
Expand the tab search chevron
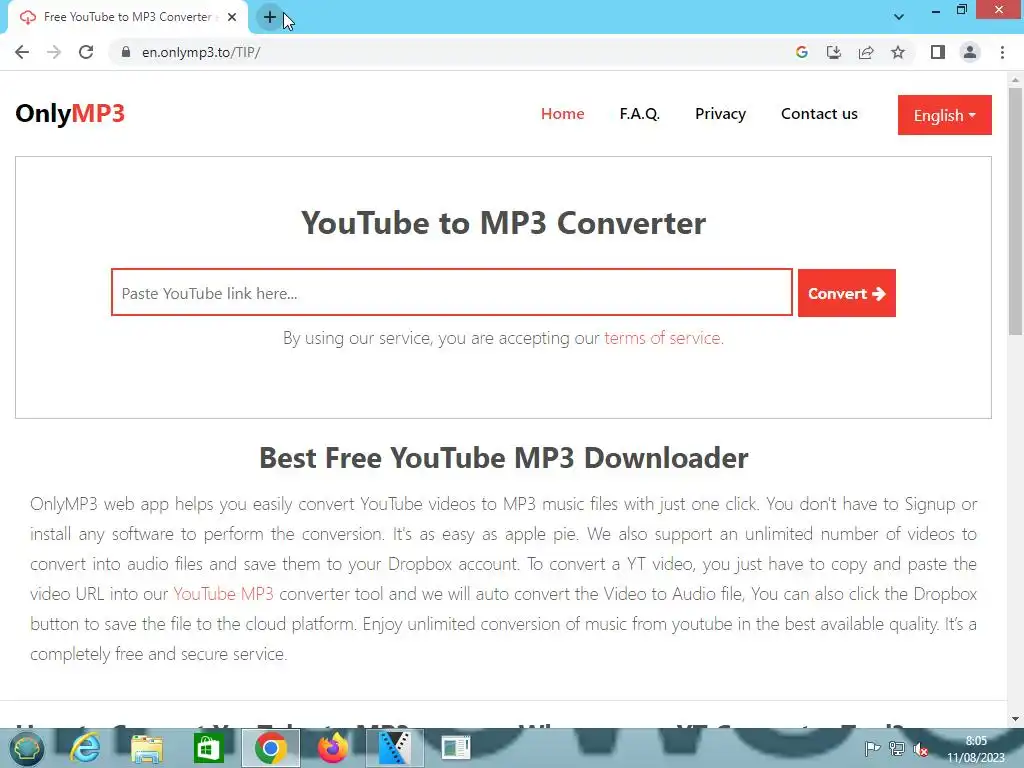pyautogui.click(x=899, y=17)
